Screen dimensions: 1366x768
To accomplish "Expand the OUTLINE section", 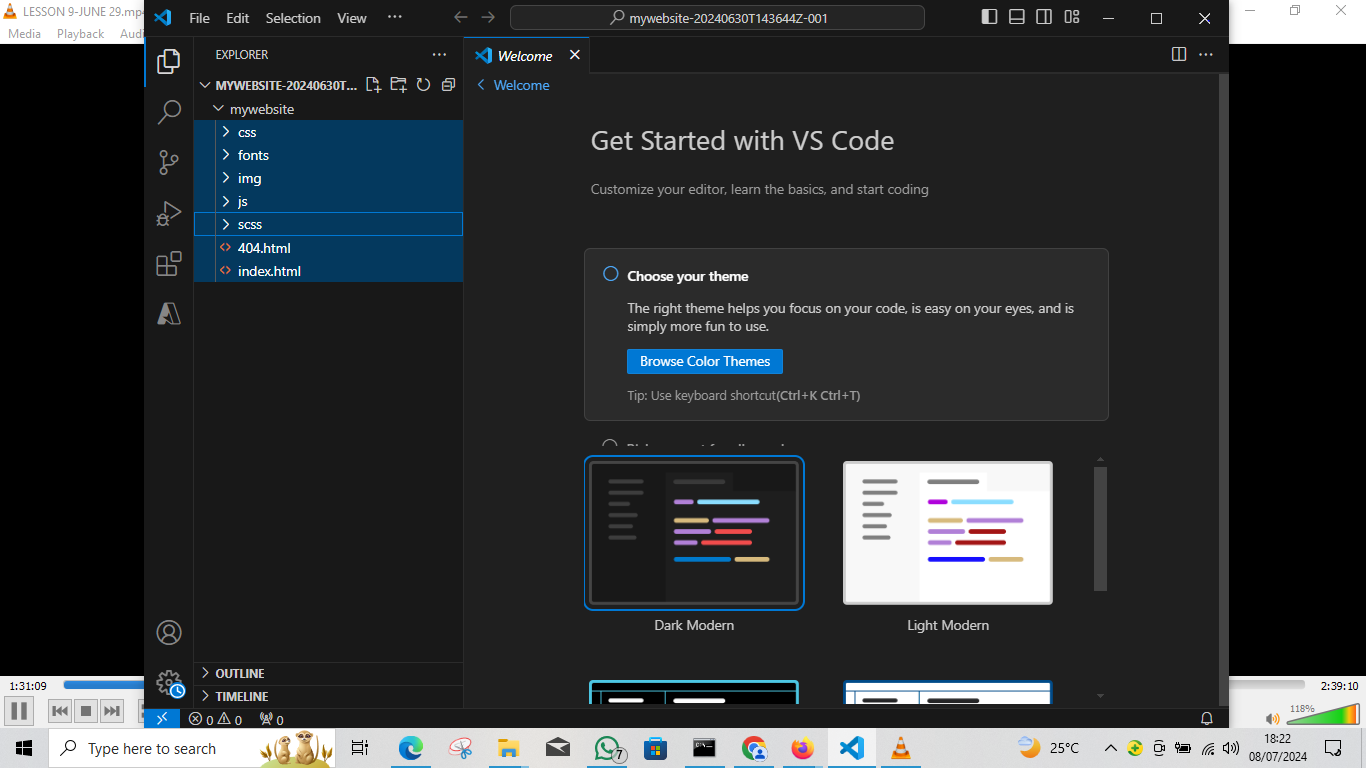I will [240, 673].
